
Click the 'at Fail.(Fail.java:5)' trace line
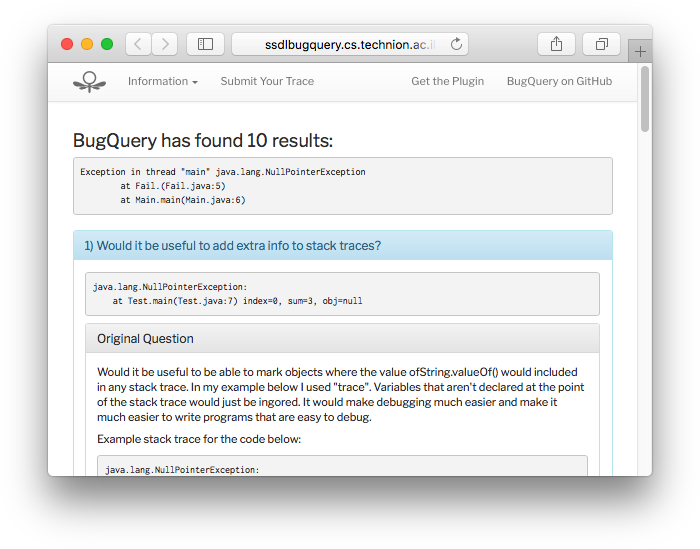click(173, 186)
